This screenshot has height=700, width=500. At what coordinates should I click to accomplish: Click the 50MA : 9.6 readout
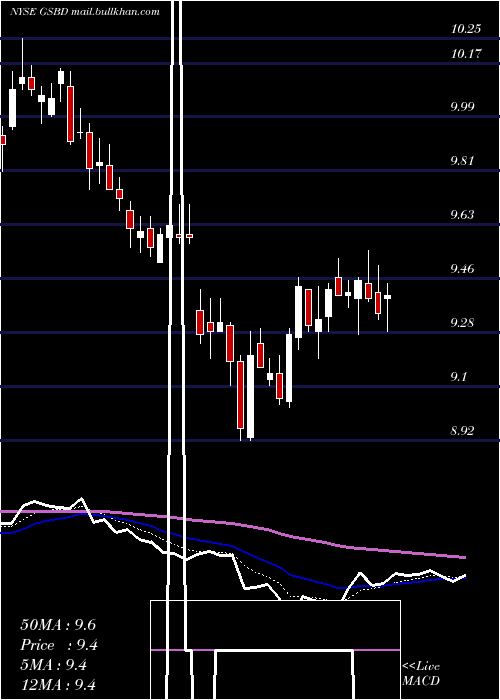point(58,625)
